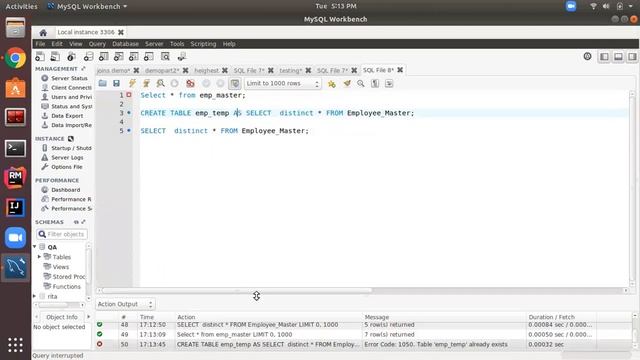Click the commit transaction icon

(x=206, y=83)
